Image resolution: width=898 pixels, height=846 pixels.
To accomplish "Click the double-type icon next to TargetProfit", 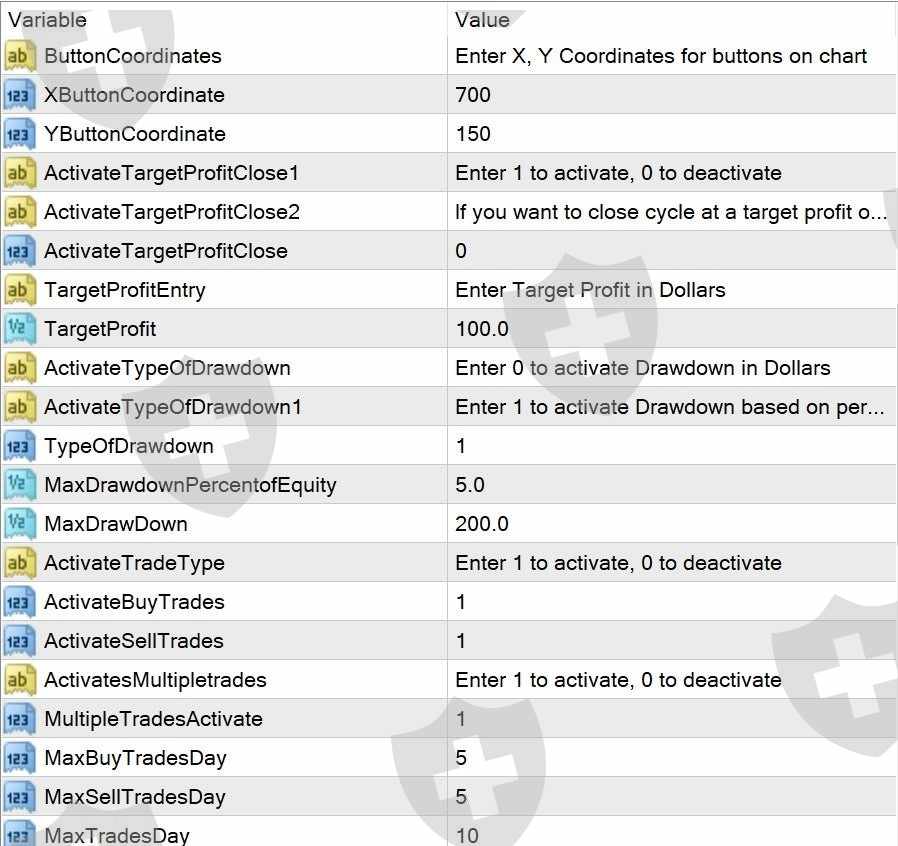I will tap(19, 329).
